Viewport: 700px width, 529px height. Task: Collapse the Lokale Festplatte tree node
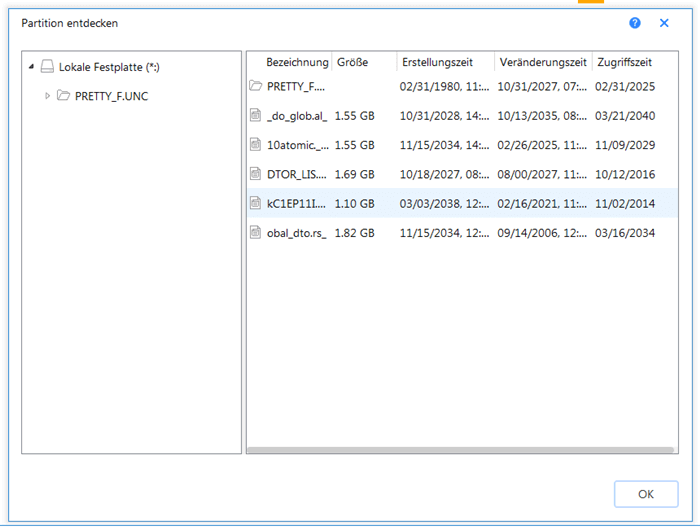click(31, 67)
